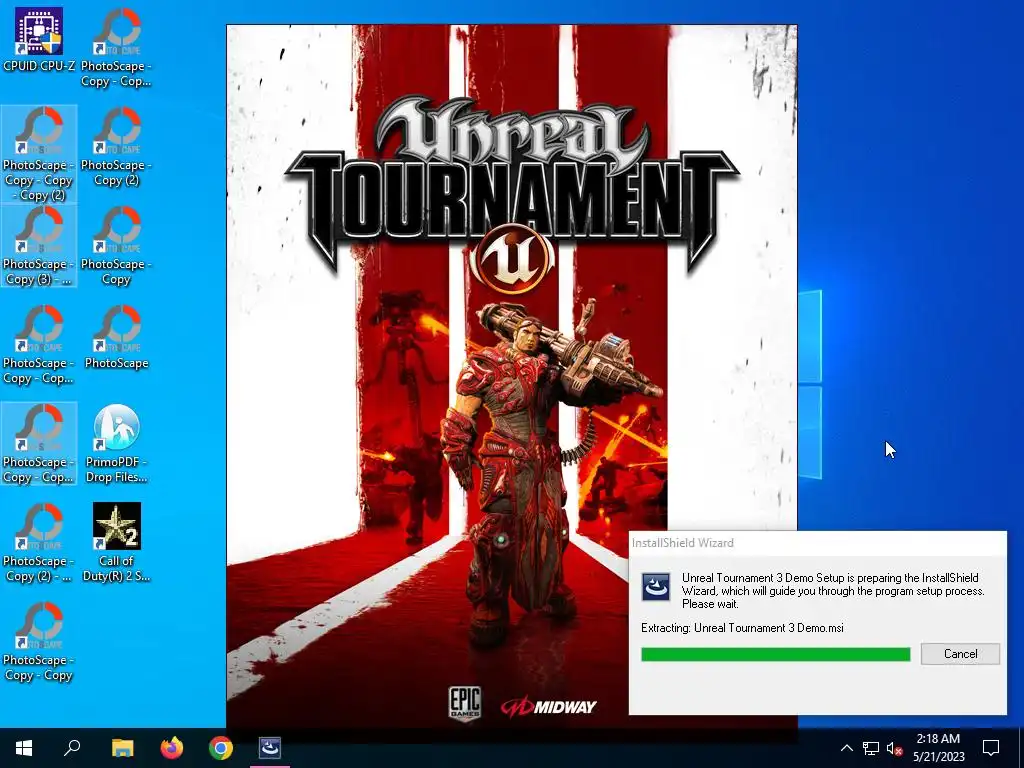
Task: Click the Unreal Tournament splash logo image
Action: coord(511,196)
